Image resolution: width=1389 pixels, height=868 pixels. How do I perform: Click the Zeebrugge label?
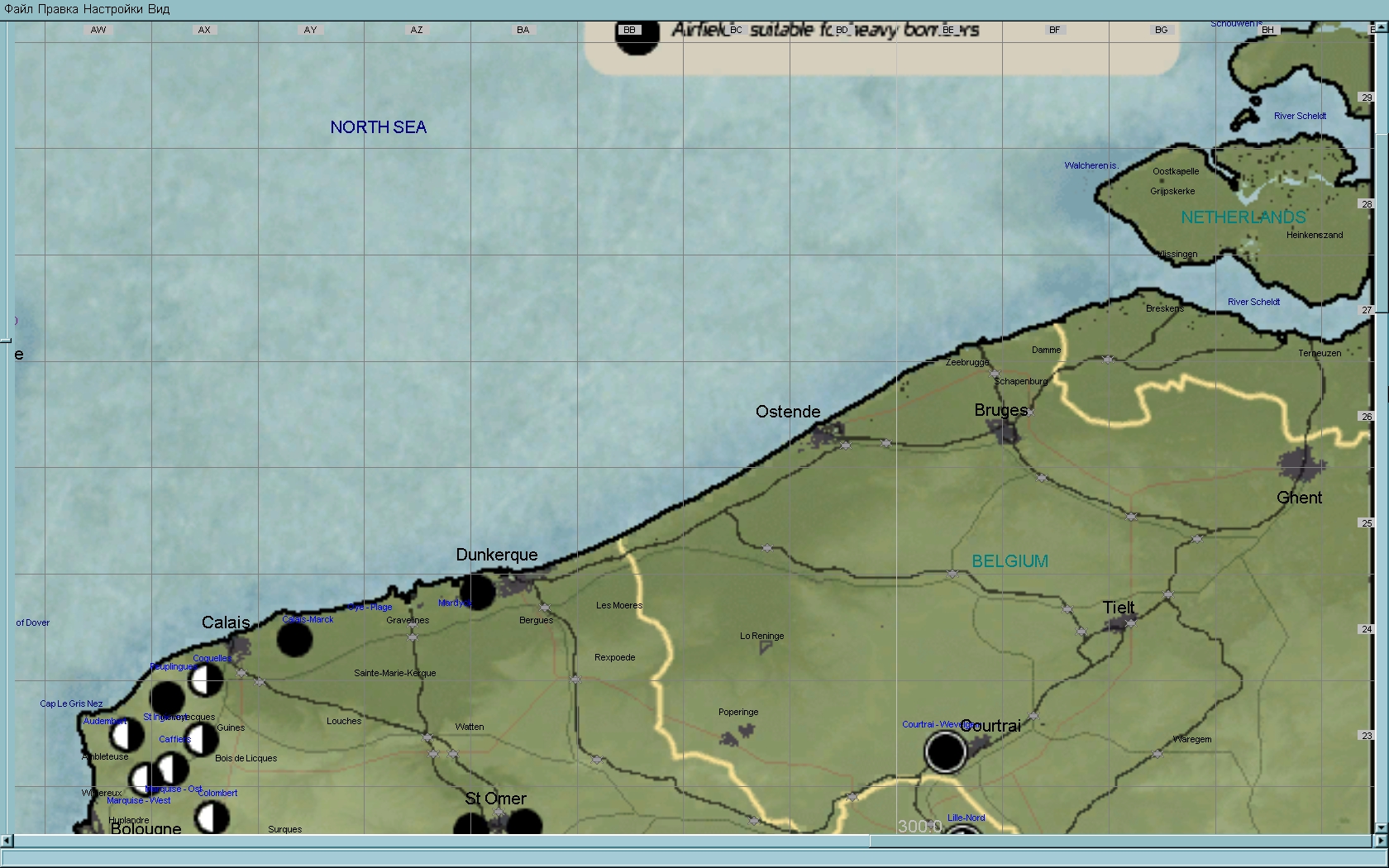tap(967, 362)
